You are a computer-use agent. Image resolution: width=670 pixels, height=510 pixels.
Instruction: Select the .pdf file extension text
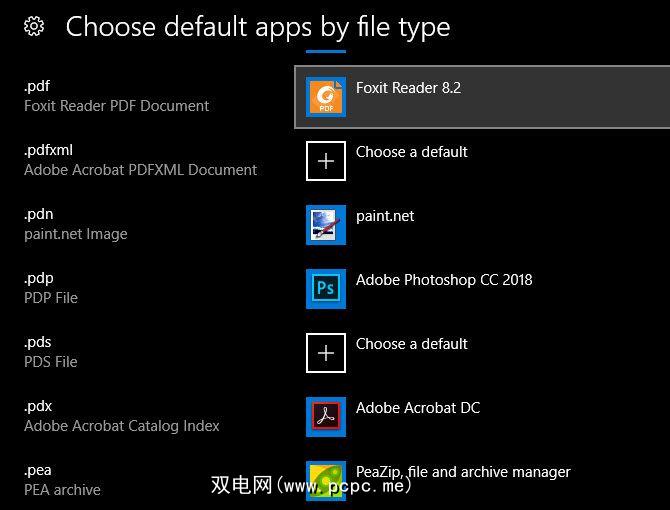pyautogui.click(x=37, y=86)
